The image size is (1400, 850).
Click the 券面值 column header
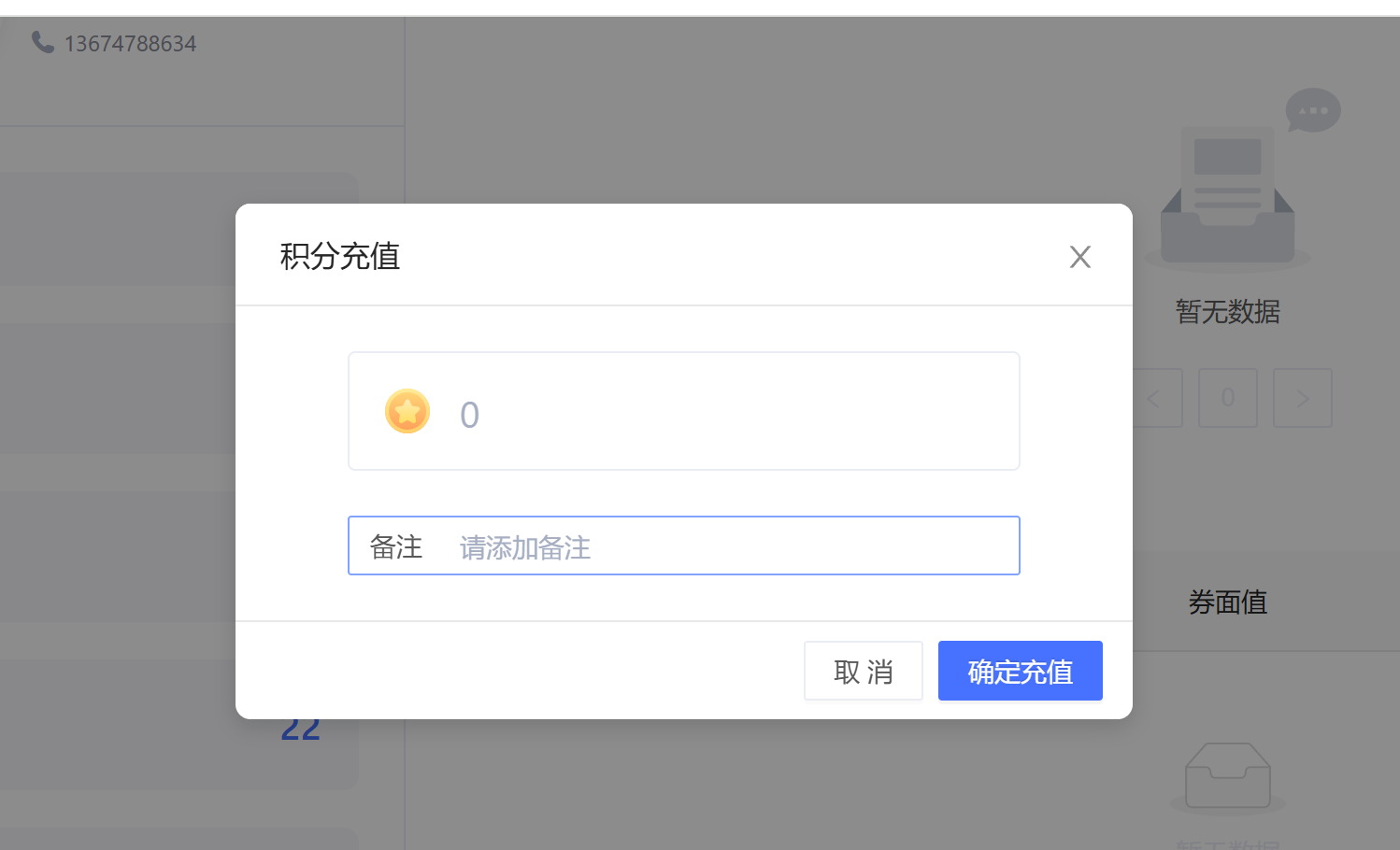coord(1227,602)
